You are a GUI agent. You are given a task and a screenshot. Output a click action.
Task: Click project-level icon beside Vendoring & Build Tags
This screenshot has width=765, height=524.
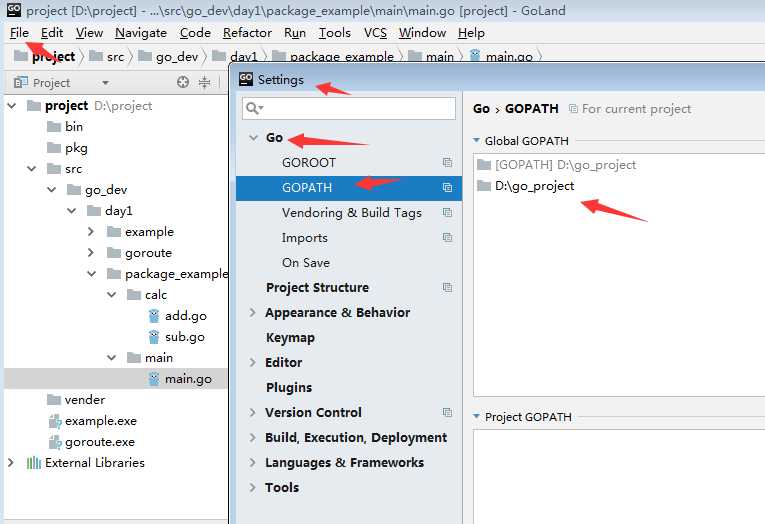[x=447, y=212]
